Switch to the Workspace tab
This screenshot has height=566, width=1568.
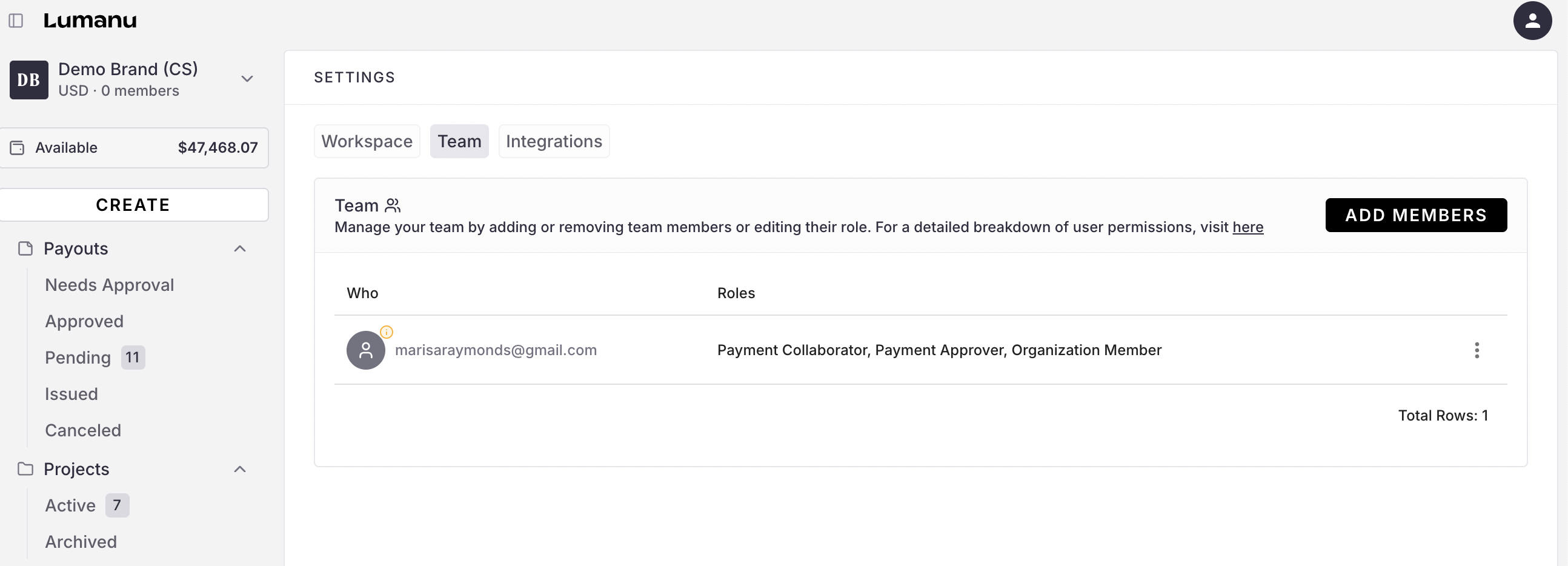pyautogui.click(x=367, y=141)
